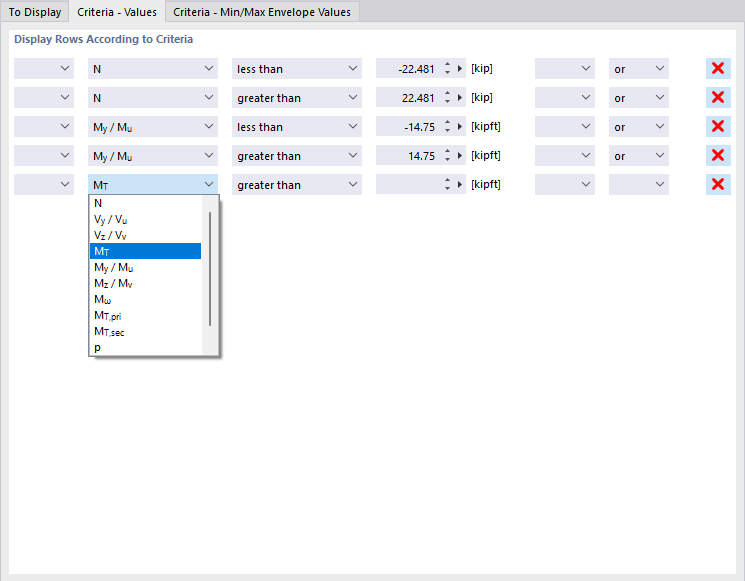This screenshot has height=581, width=745.
Task: Open quantity dropdown in second row showing N
Action: coord(153,97)
